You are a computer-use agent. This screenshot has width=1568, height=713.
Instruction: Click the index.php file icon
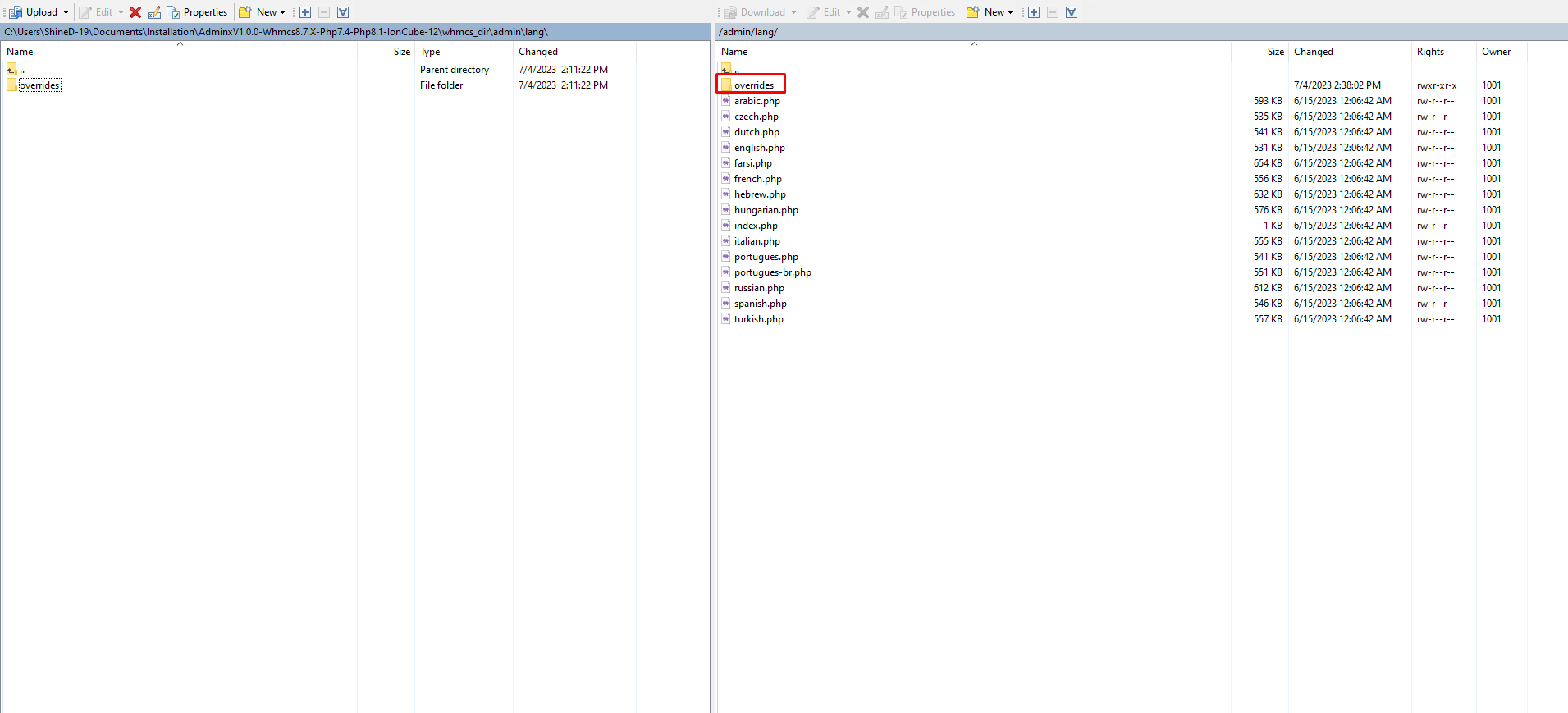(726, 226)
